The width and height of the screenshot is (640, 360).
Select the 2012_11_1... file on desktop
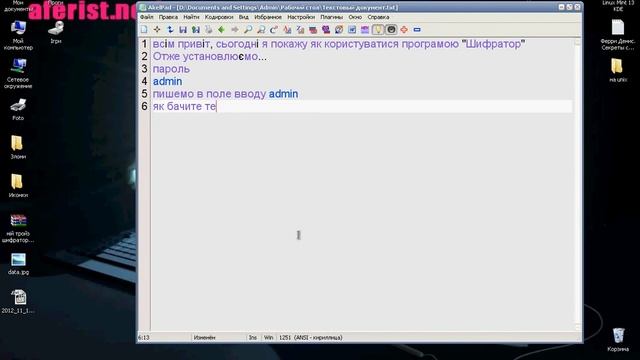[18, 301]
